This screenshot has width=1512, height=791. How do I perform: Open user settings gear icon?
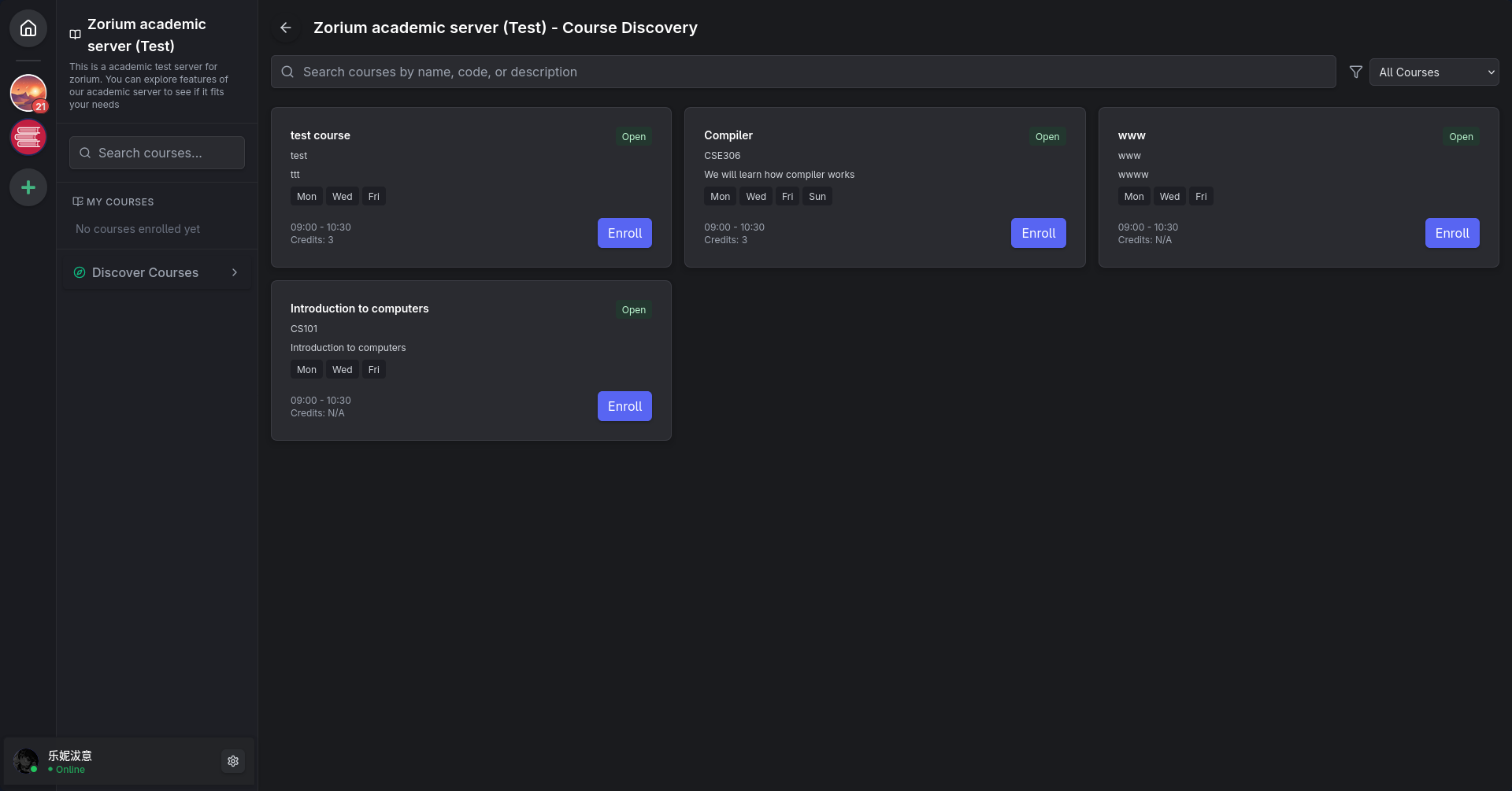pyautogui.click(x=233, y=761)
